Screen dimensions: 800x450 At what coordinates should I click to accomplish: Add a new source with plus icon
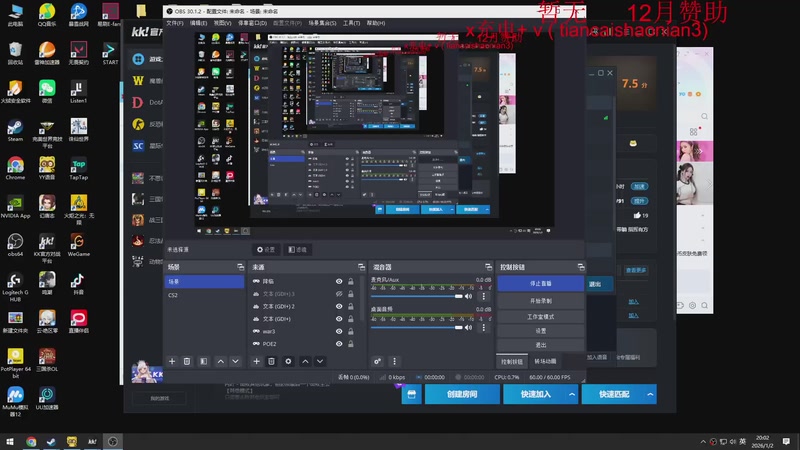pyautogui.click(x=256, y=361)
